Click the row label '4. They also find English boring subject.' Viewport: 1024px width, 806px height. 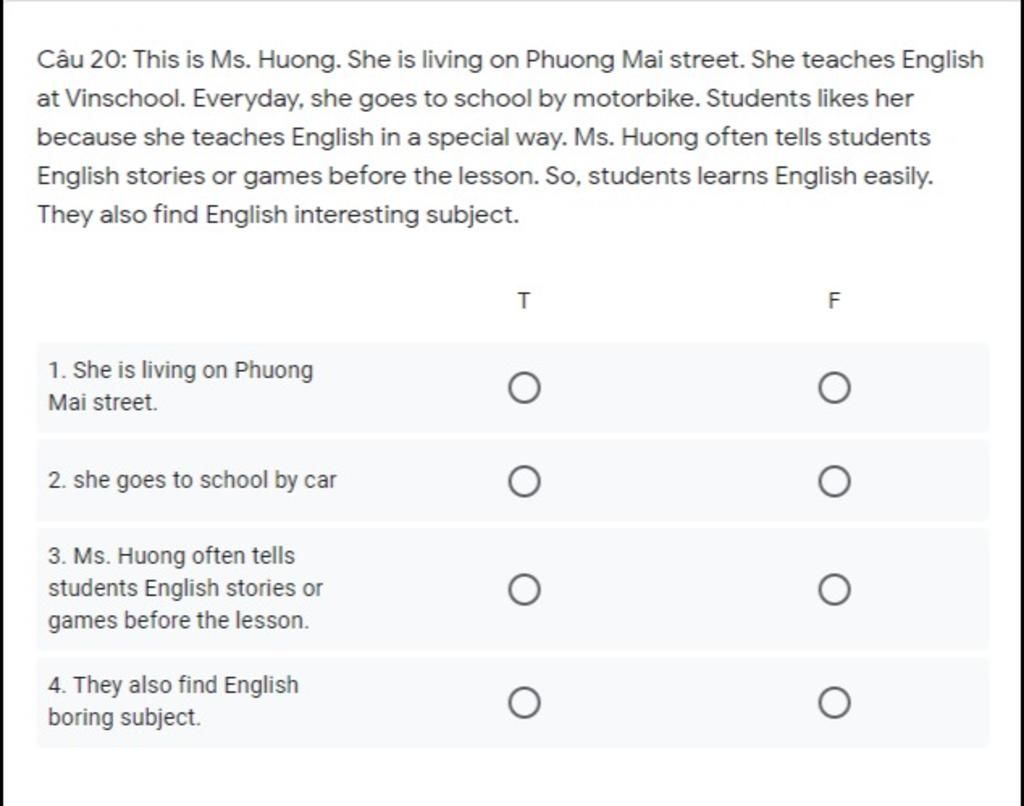tap(173, 701)
